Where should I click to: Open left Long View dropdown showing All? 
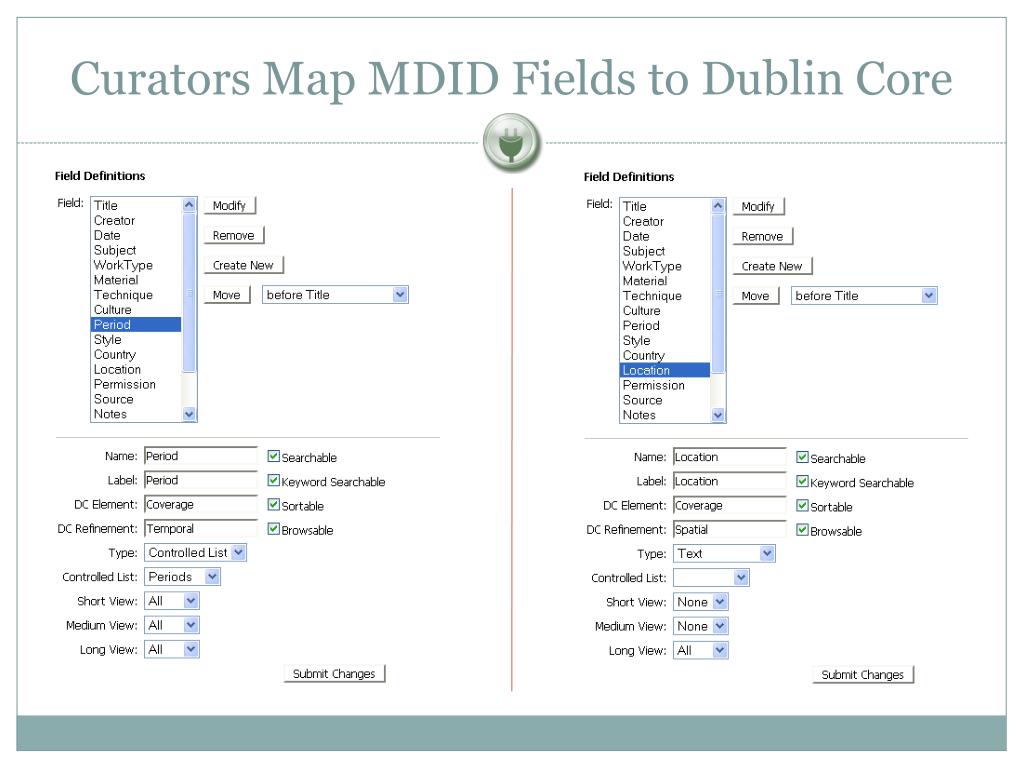(172, 649)
